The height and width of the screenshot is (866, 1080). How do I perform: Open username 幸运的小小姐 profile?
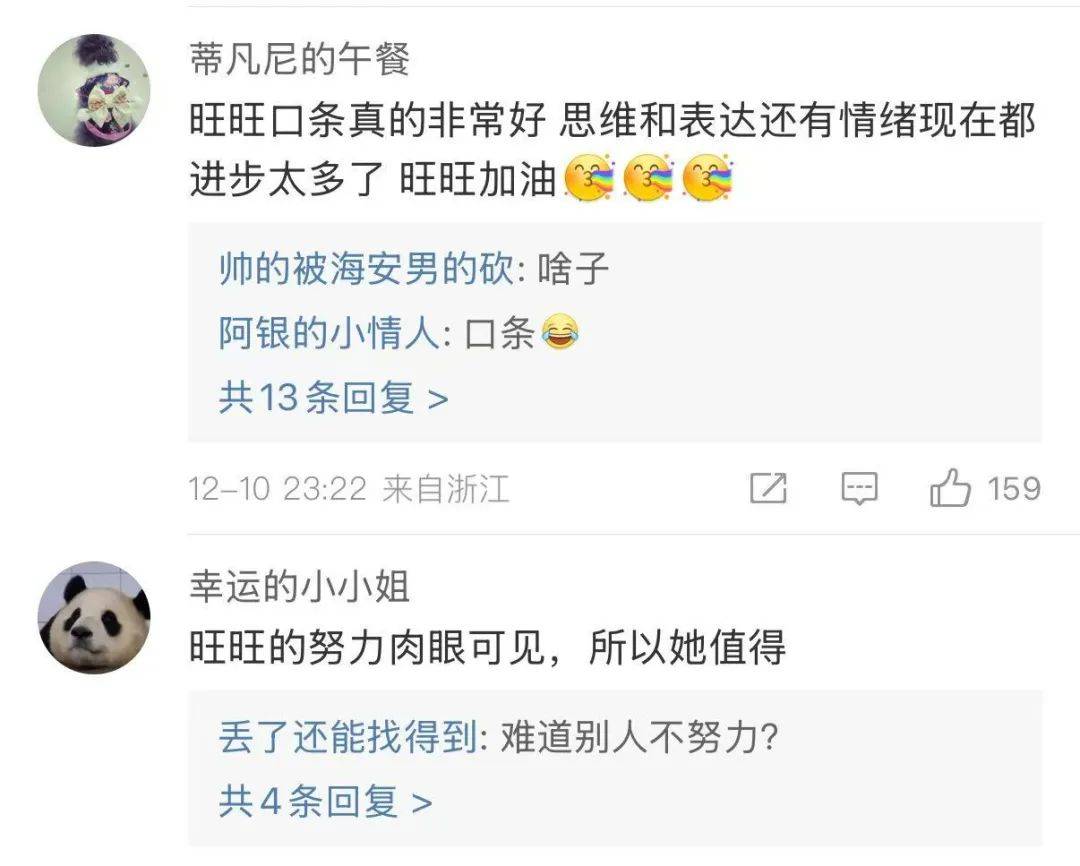pyautogui.click(x=300, y=587)
